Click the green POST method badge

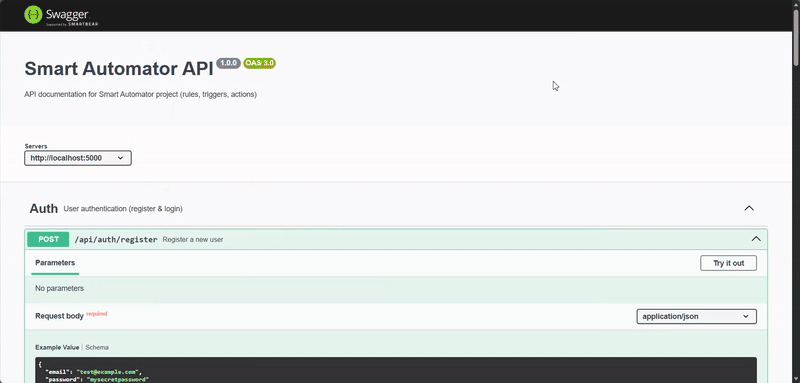[48, 239]
